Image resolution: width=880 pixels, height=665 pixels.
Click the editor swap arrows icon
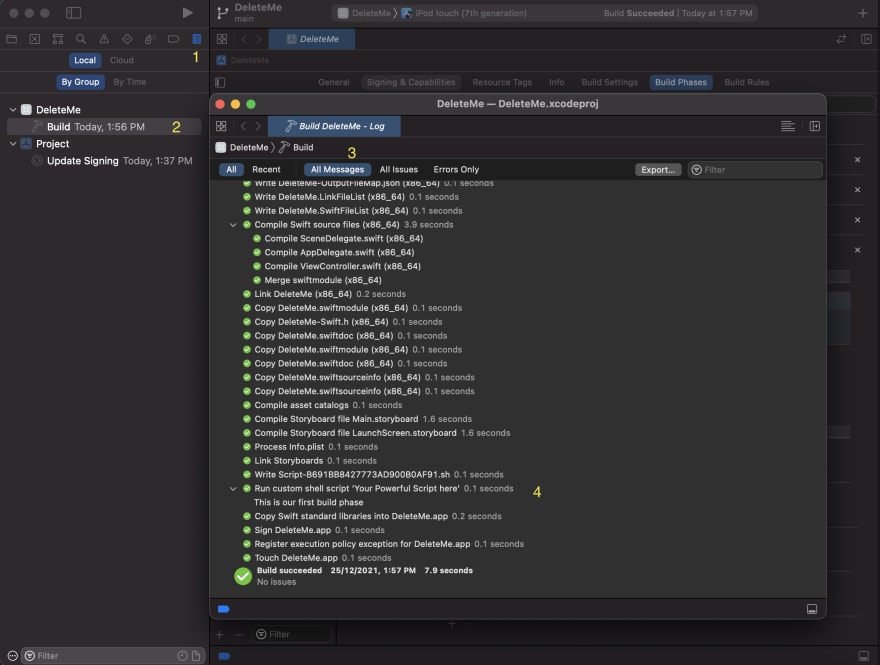(x=841, y=39)
